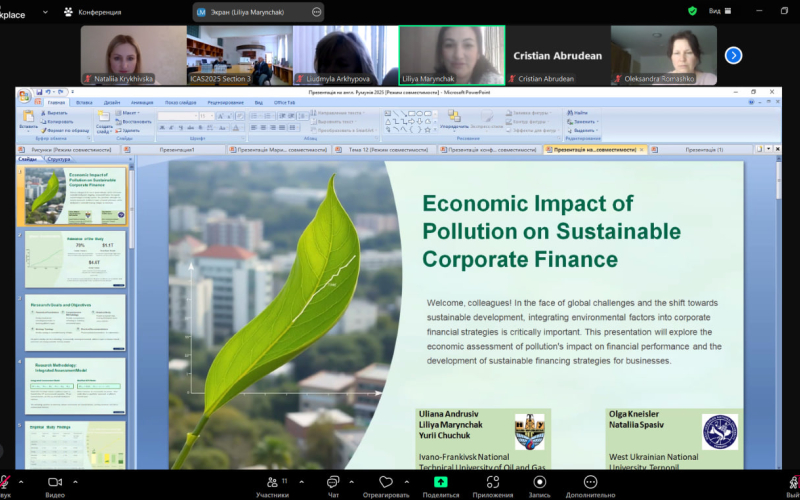Click Oleksandra Romashko's video tile
This screenshot has height=500, width=800.
click(x=664, y=55)
